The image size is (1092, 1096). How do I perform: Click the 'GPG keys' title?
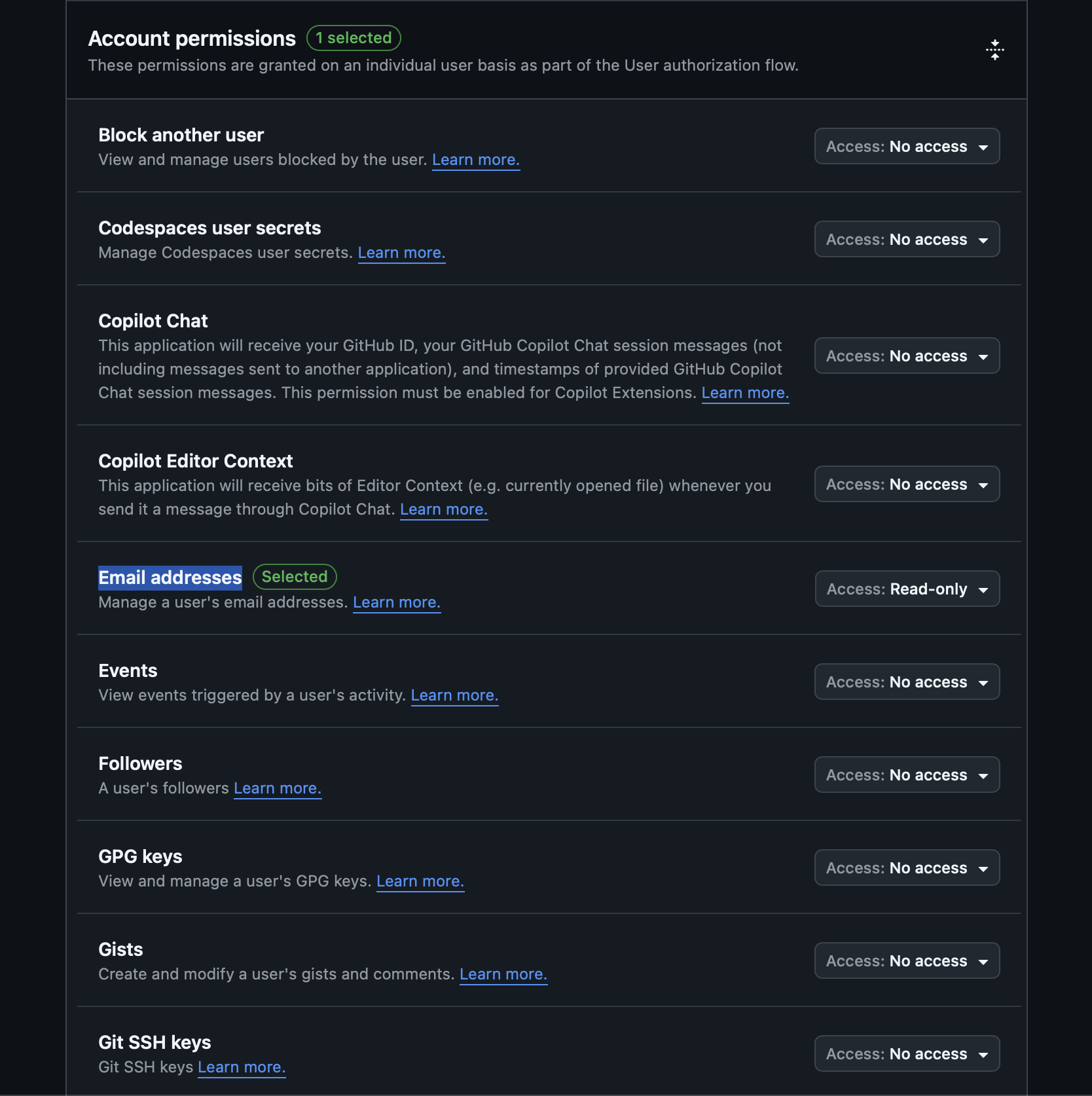point(140,856)
